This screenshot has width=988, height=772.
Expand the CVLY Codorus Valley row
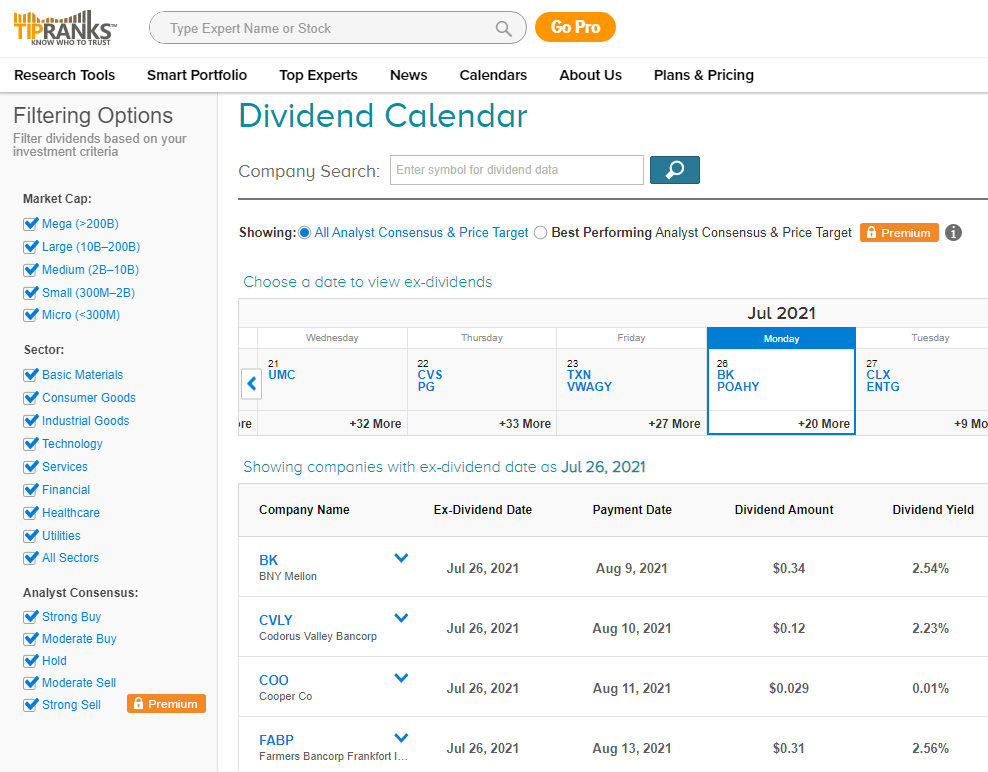click(x=401, y=618)
